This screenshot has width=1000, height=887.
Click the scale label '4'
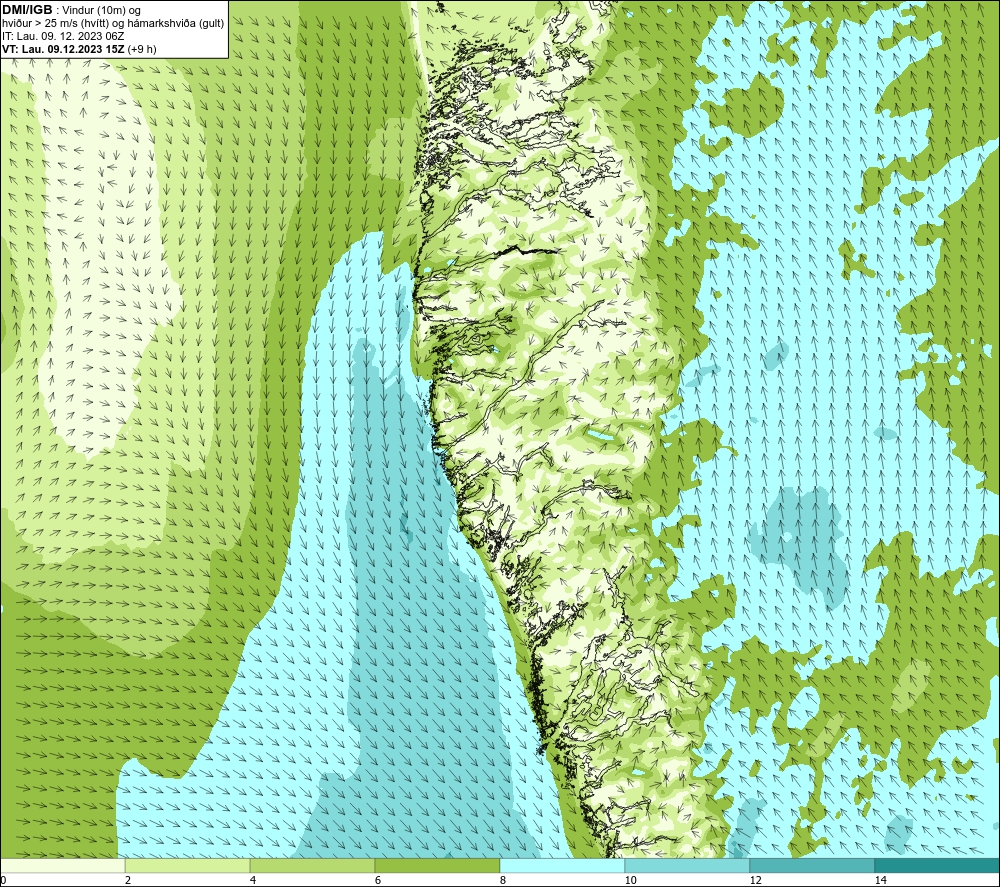click(253, 880)
